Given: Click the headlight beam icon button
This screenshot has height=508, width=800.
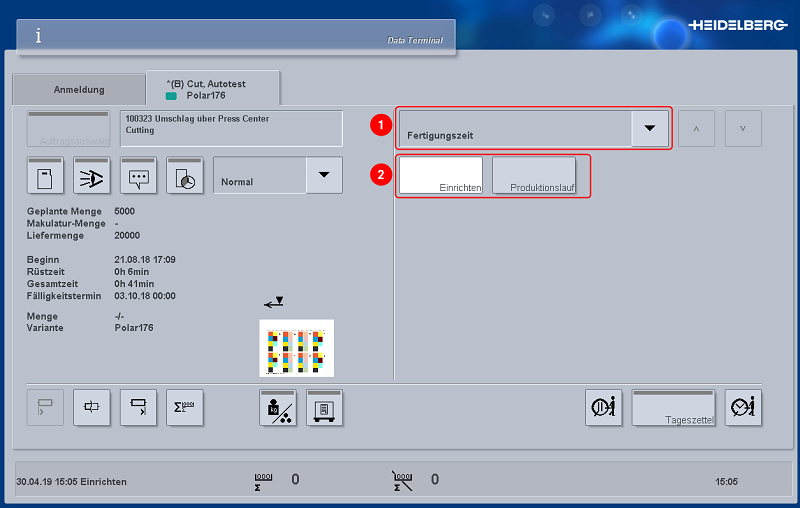Looking at the screenshot, I should 92,175.
